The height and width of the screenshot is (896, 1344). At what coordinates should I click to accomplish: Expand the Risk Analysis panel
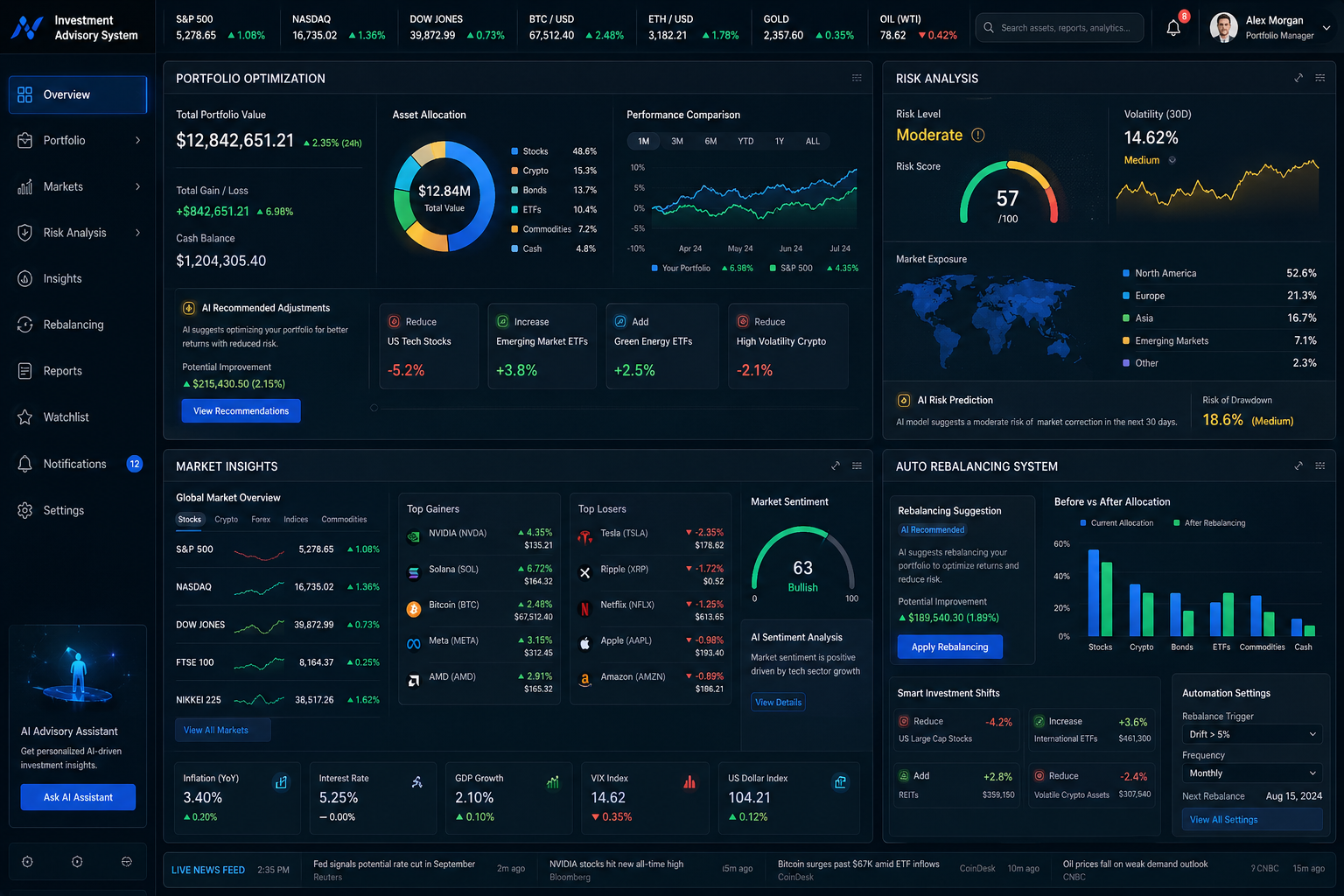pyautogui.click(x=1298, y=78)
